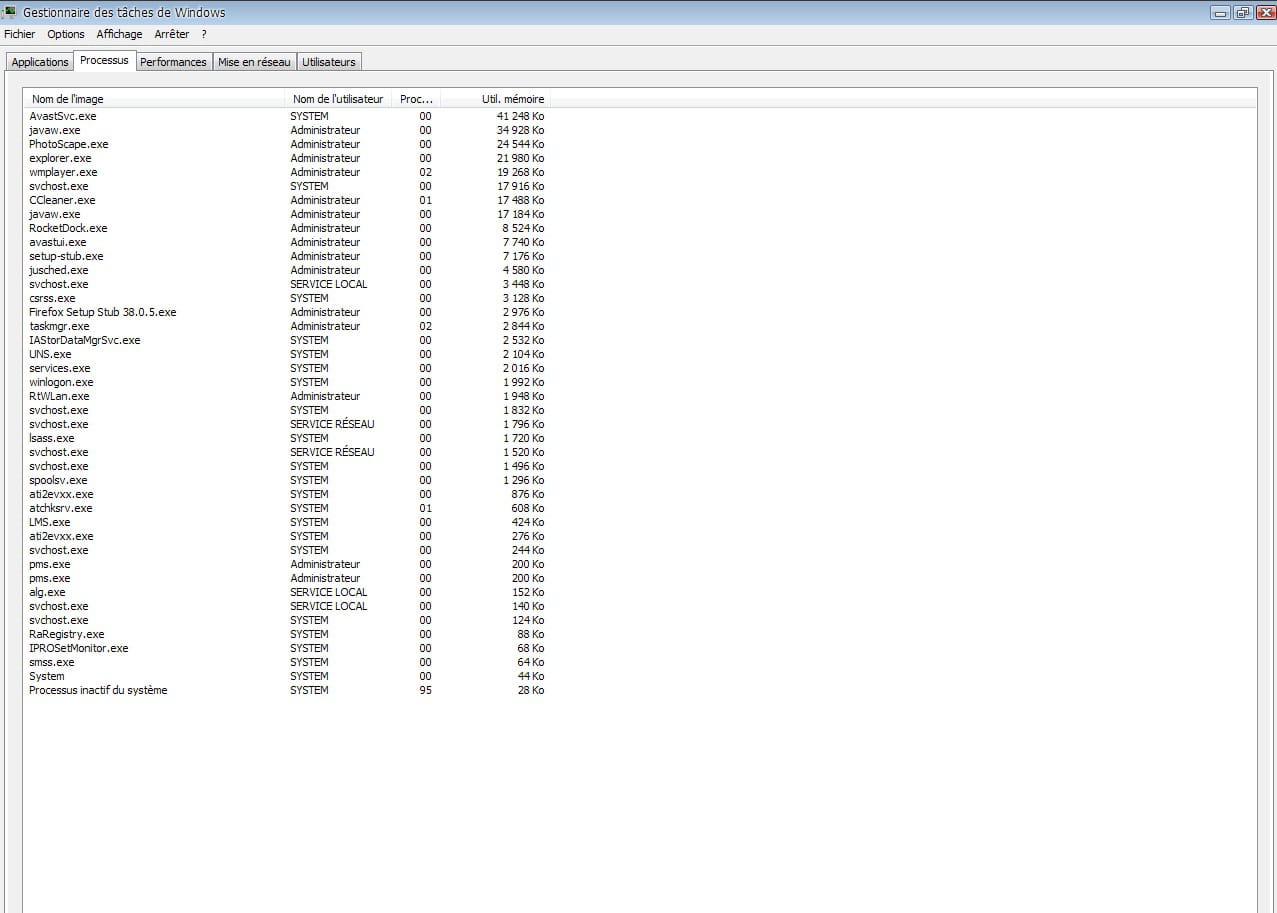Open the Mise en réseau tab
Screen dimensions: 1277x913
pyautogui.click(x=254, y=62)
